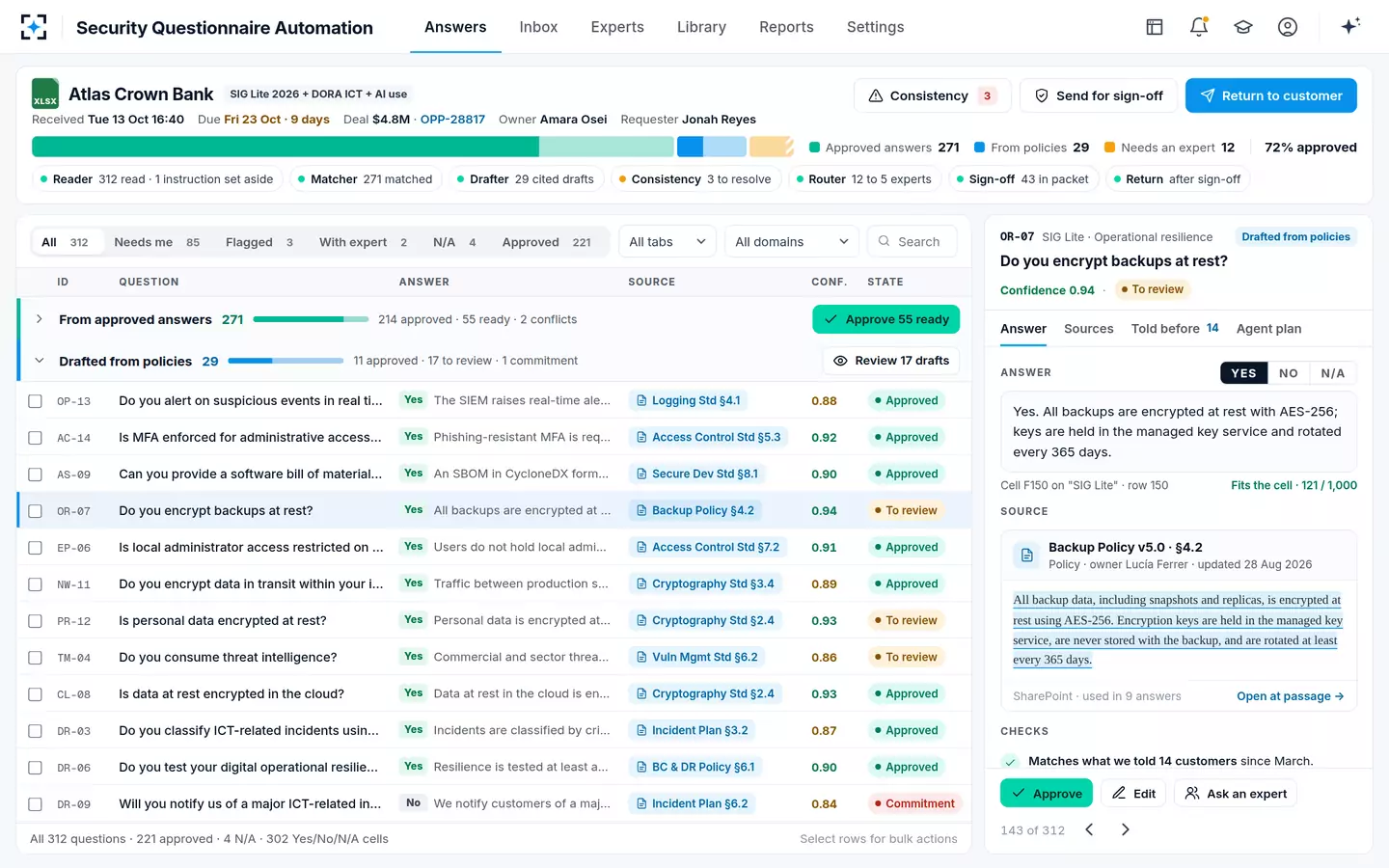The height and width of the screenshot is (868, 1389).
Task: Click Ask an expert button
Action: [x=1236, y=794]
